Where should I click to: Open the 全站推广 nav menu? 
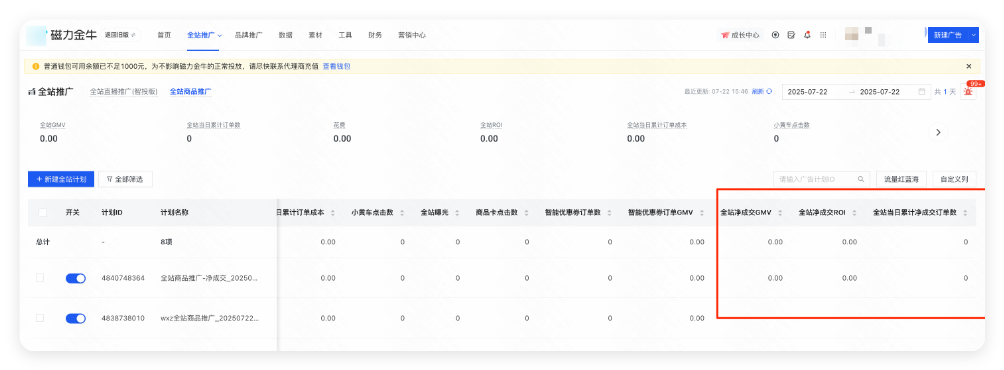pyautogui.click(x=204, y=35)
